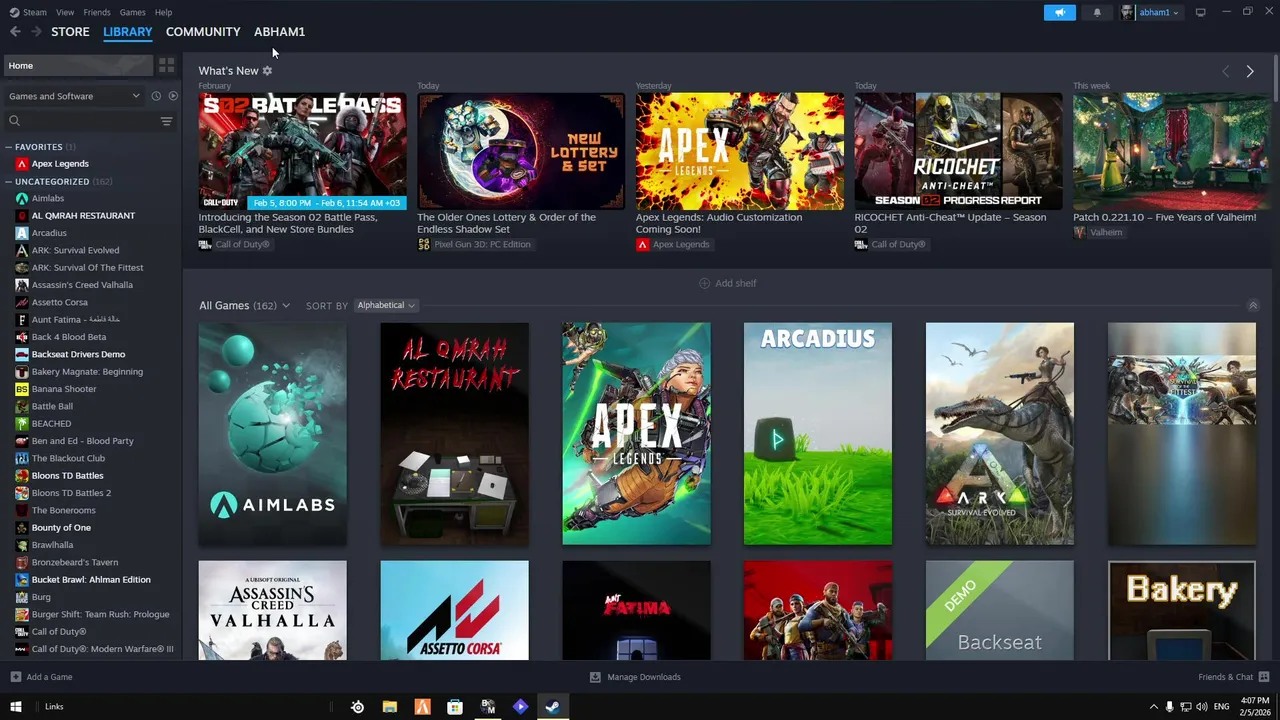This screenshot has width=1280, height=720.
Task: Show next What's New items
Action: pos(1250,71)
